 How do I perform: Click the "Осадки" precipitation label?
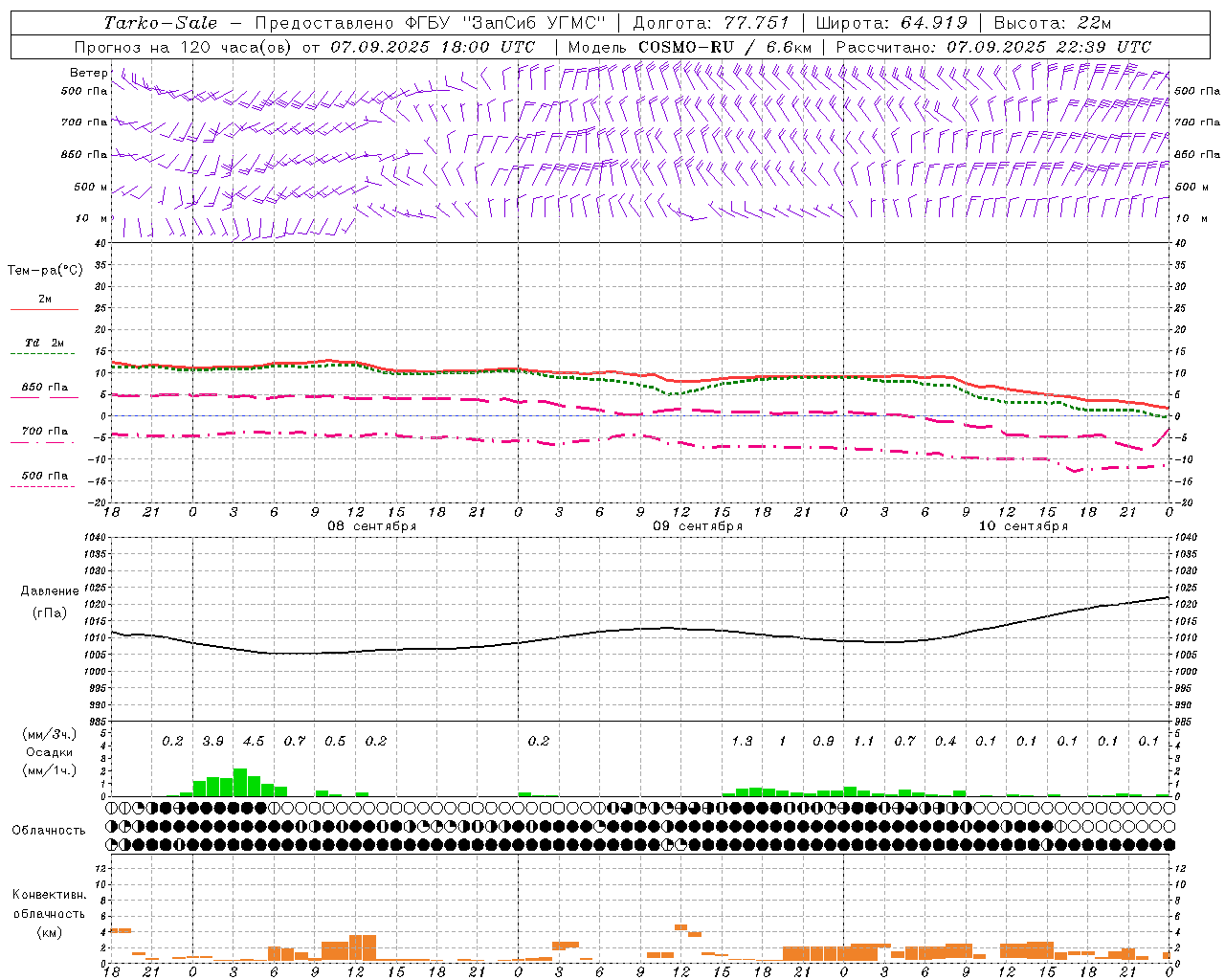[x=49, y=753]
